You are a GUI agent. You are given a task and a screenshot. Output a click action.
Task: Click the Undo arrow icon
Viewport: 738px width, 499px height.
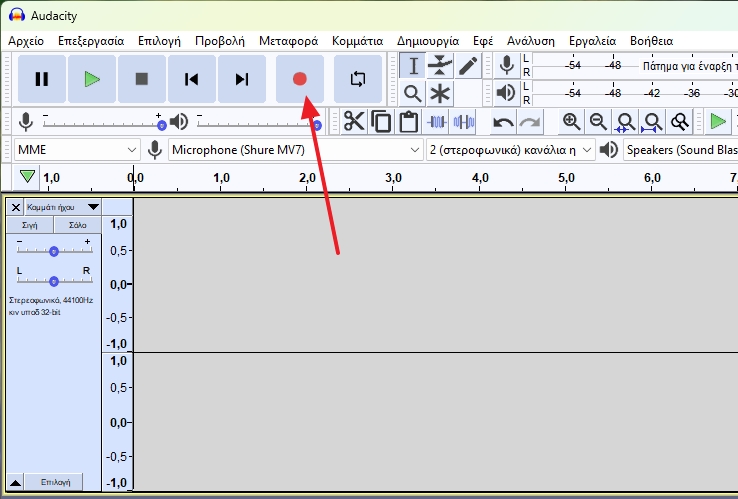504,122
